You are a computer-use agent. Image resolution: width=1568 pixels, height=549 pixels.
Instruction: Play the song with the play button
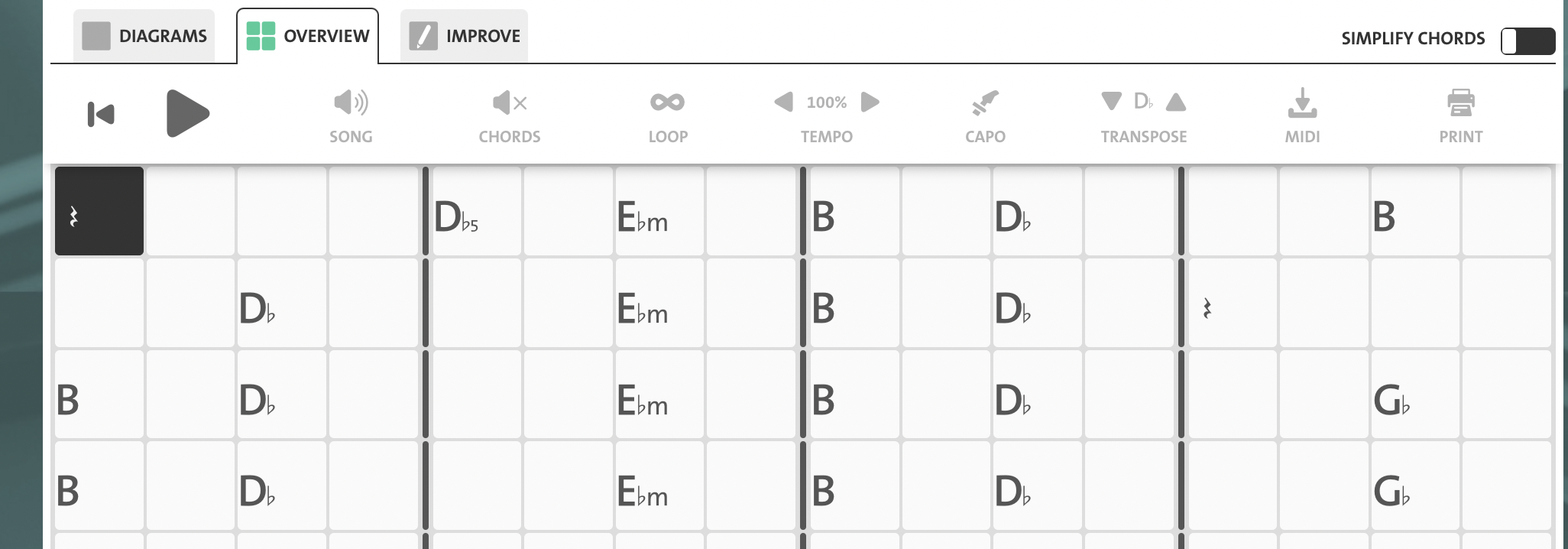pos(187,114)
